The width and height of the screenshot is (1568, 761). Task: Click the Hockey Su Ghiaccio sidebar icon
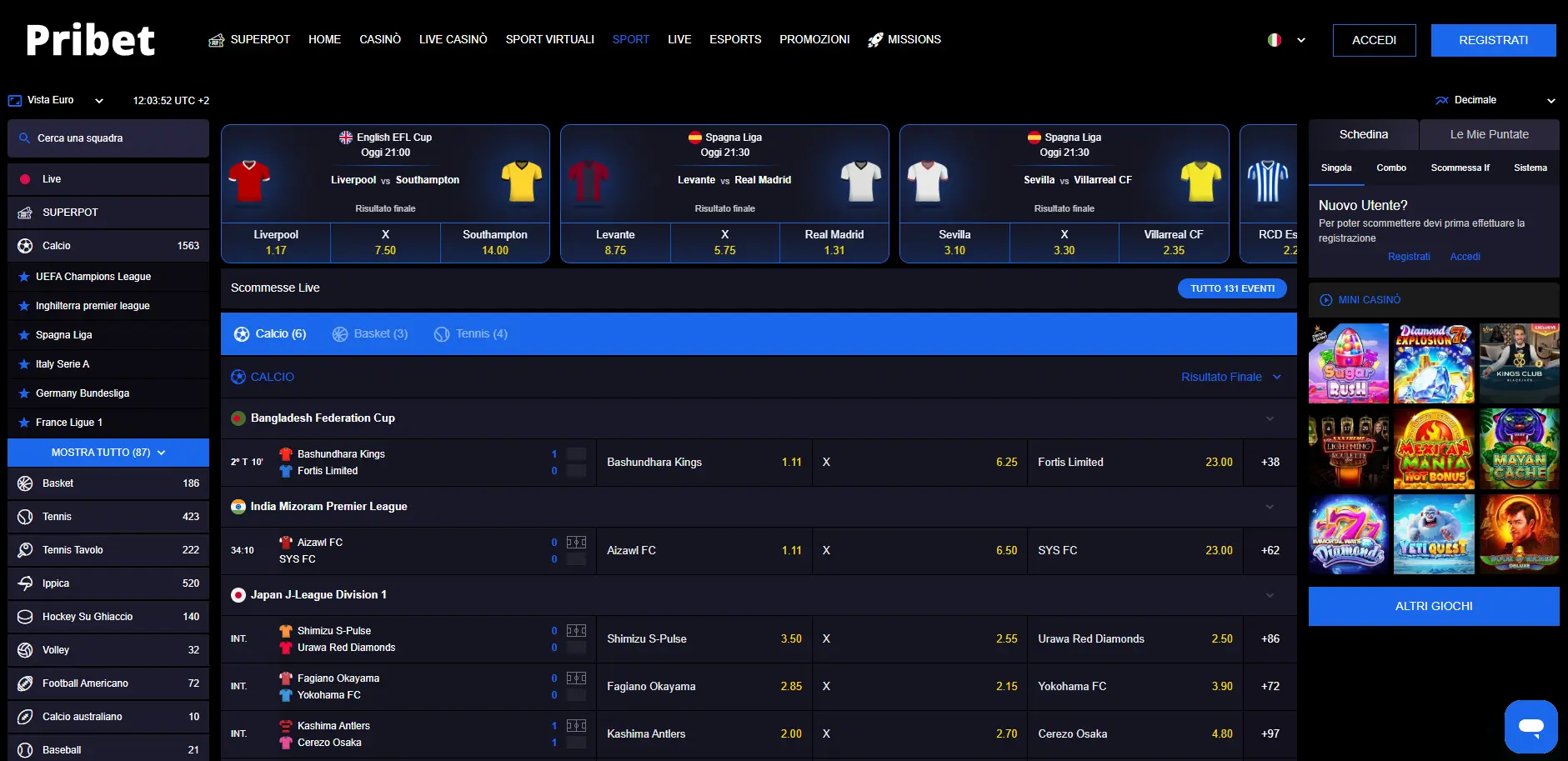pyautogui.click(x=25, y=617)
